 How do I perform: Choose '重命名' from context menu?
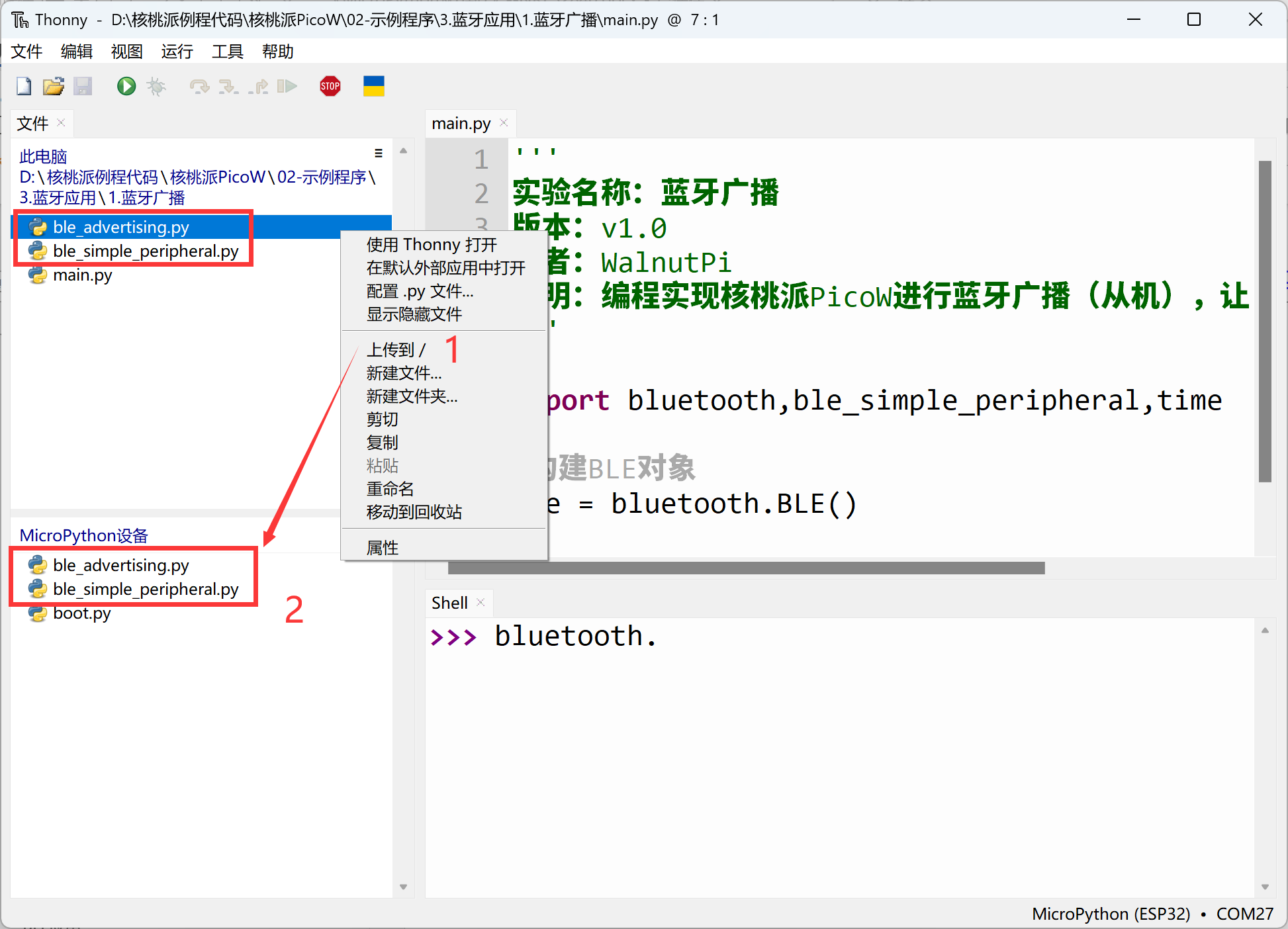click(390, 489)
